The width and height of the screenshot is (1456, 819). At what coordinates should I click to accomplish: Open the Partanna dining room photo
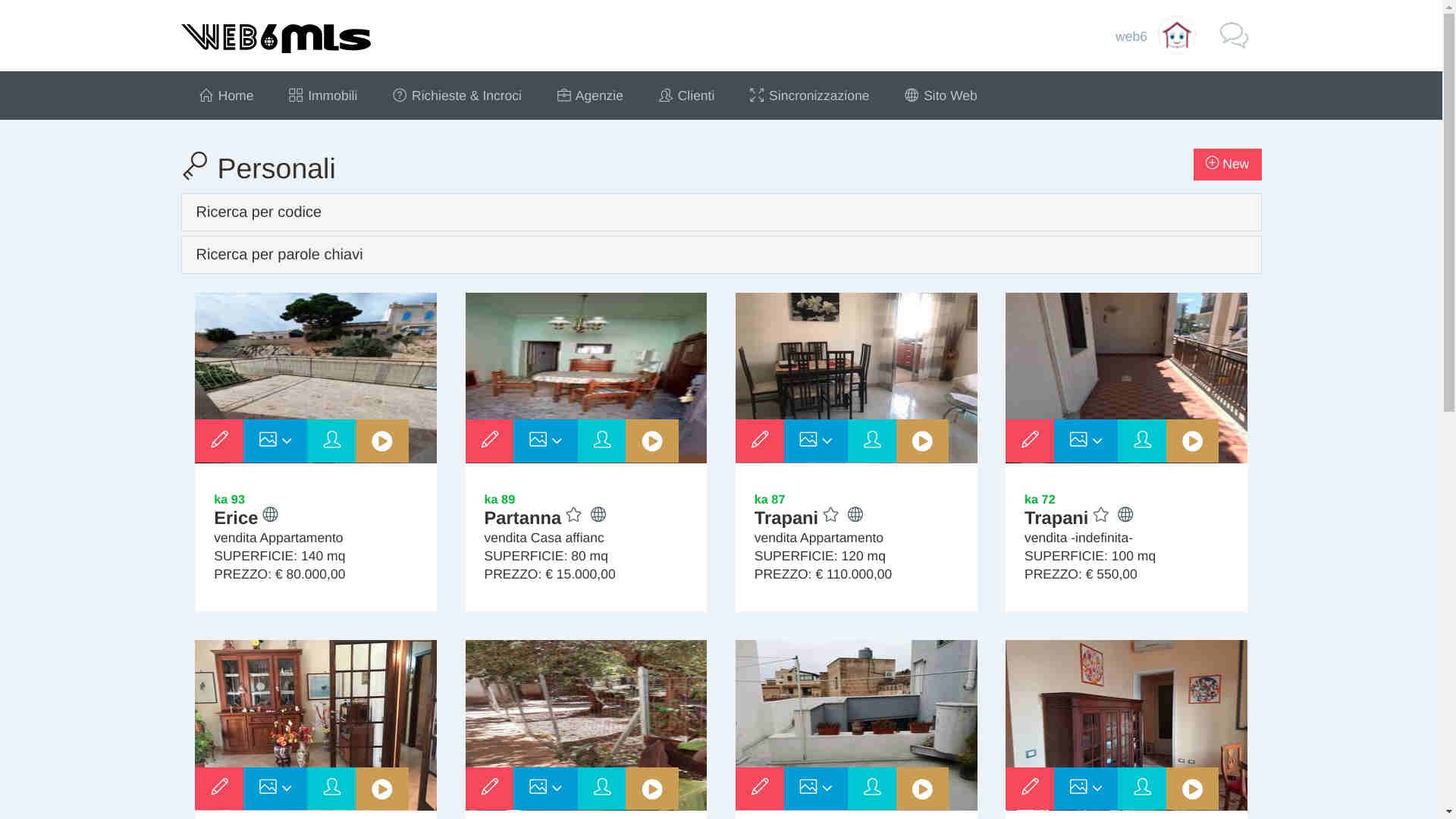pyautogui.click(x=586, y=355)
